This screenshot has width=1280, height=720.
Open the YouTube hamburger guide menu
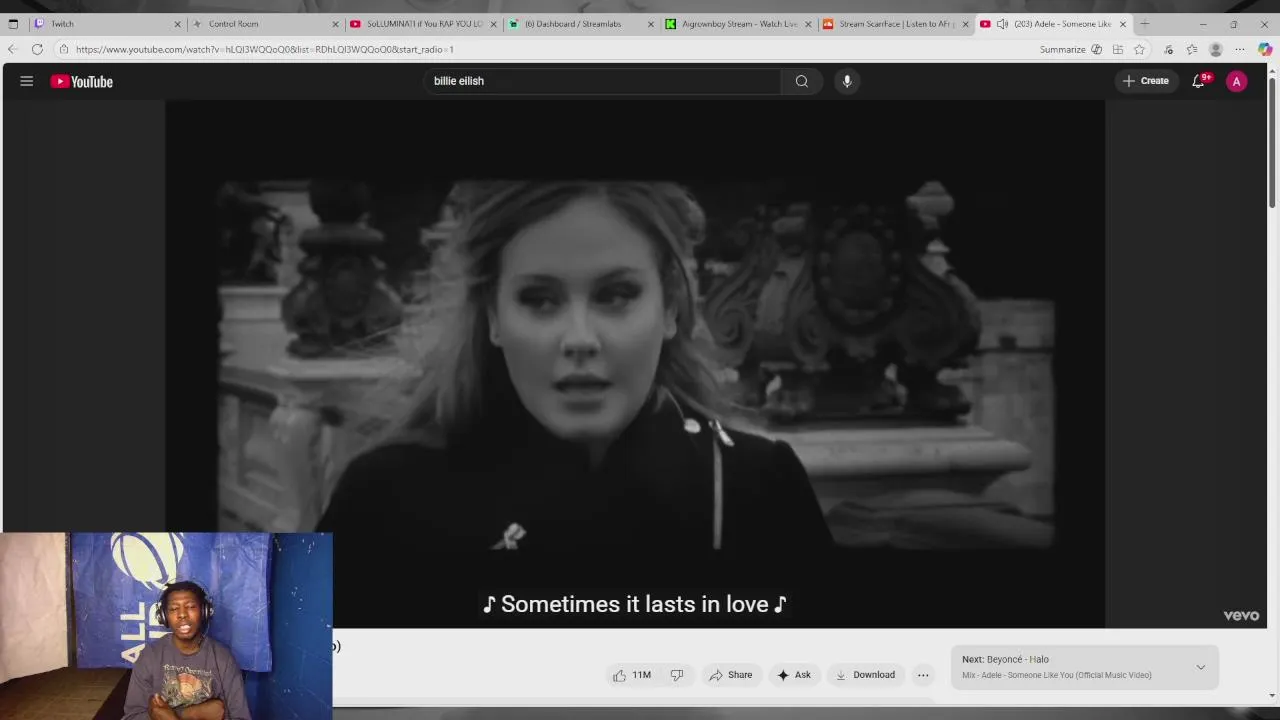pos(27,81)
